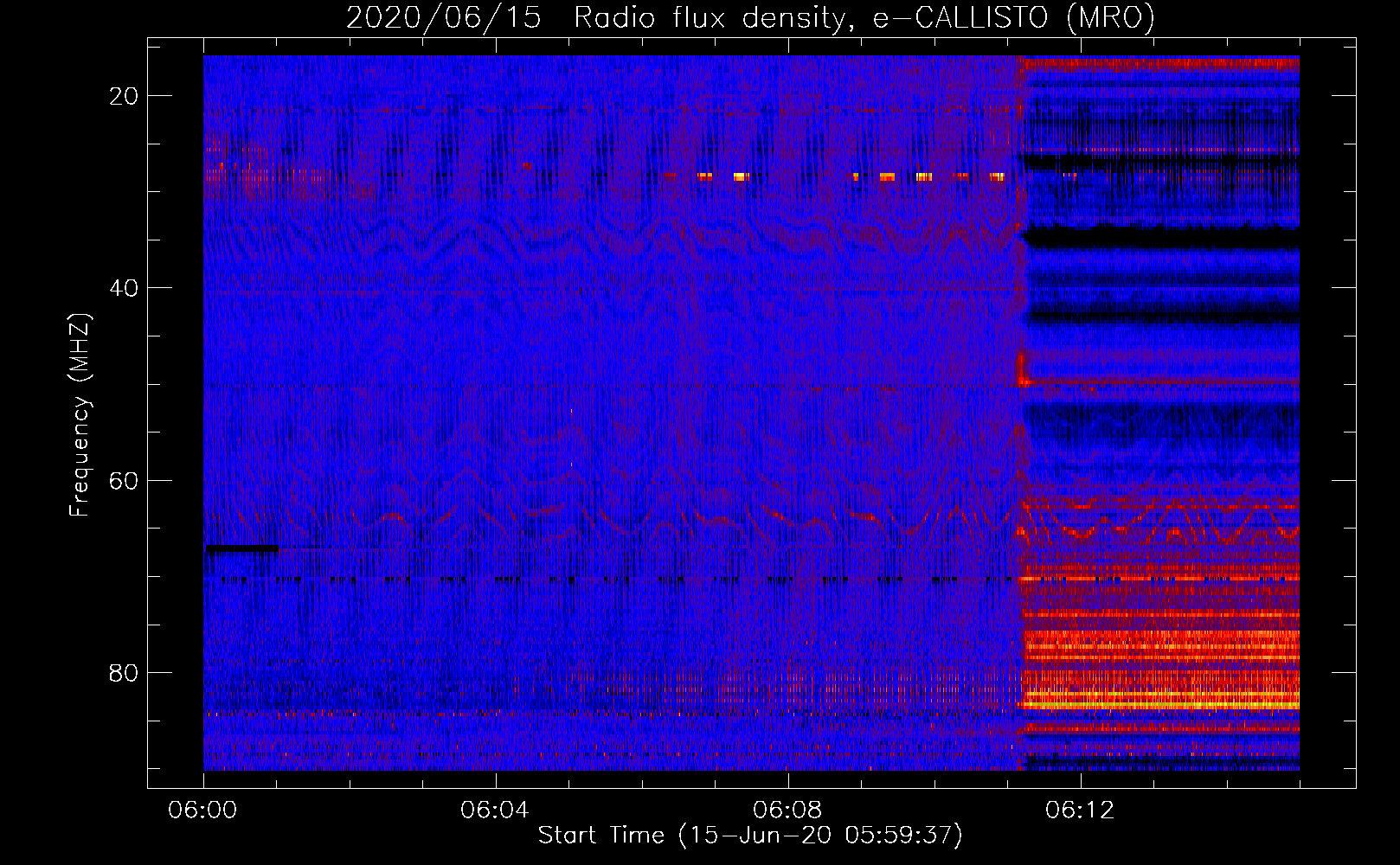Click the '06:12' time tick label
Image resolution: width=1400 pixels, height=865 pixels.
coord(1080,811)
